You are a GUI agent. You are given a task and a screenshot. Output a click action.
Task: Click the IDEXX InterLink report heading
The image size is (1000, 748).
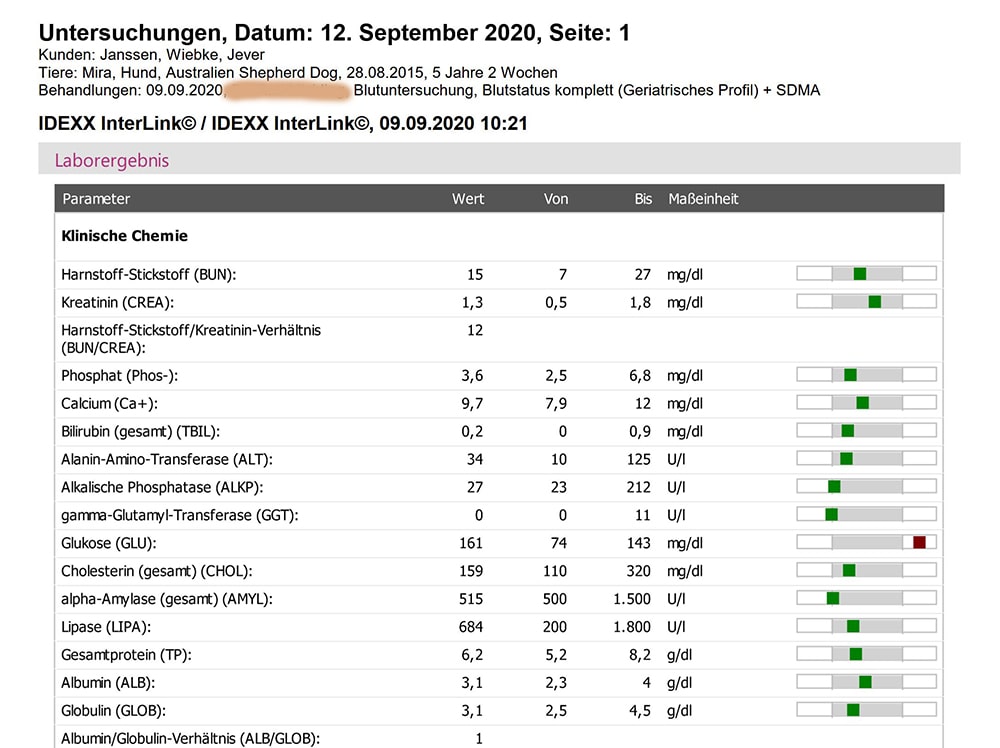point(282,124)
